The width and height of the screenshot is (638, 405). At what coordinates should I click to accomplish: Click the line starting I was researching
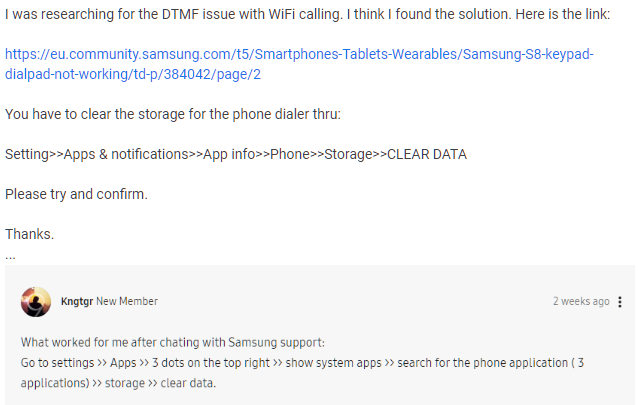point(308,14)
